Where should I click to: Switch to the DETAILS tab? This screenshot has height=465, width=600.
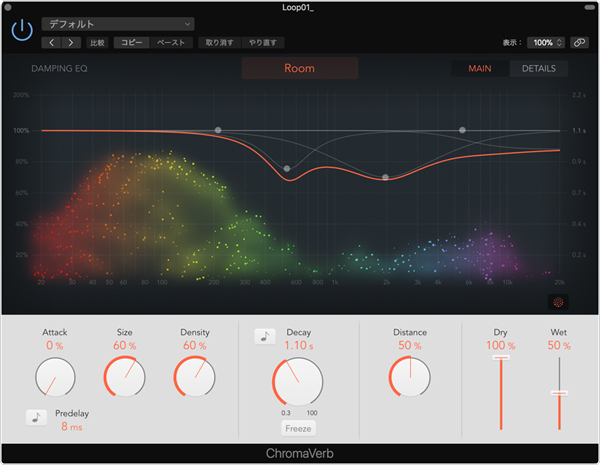[x=539, y=69]
